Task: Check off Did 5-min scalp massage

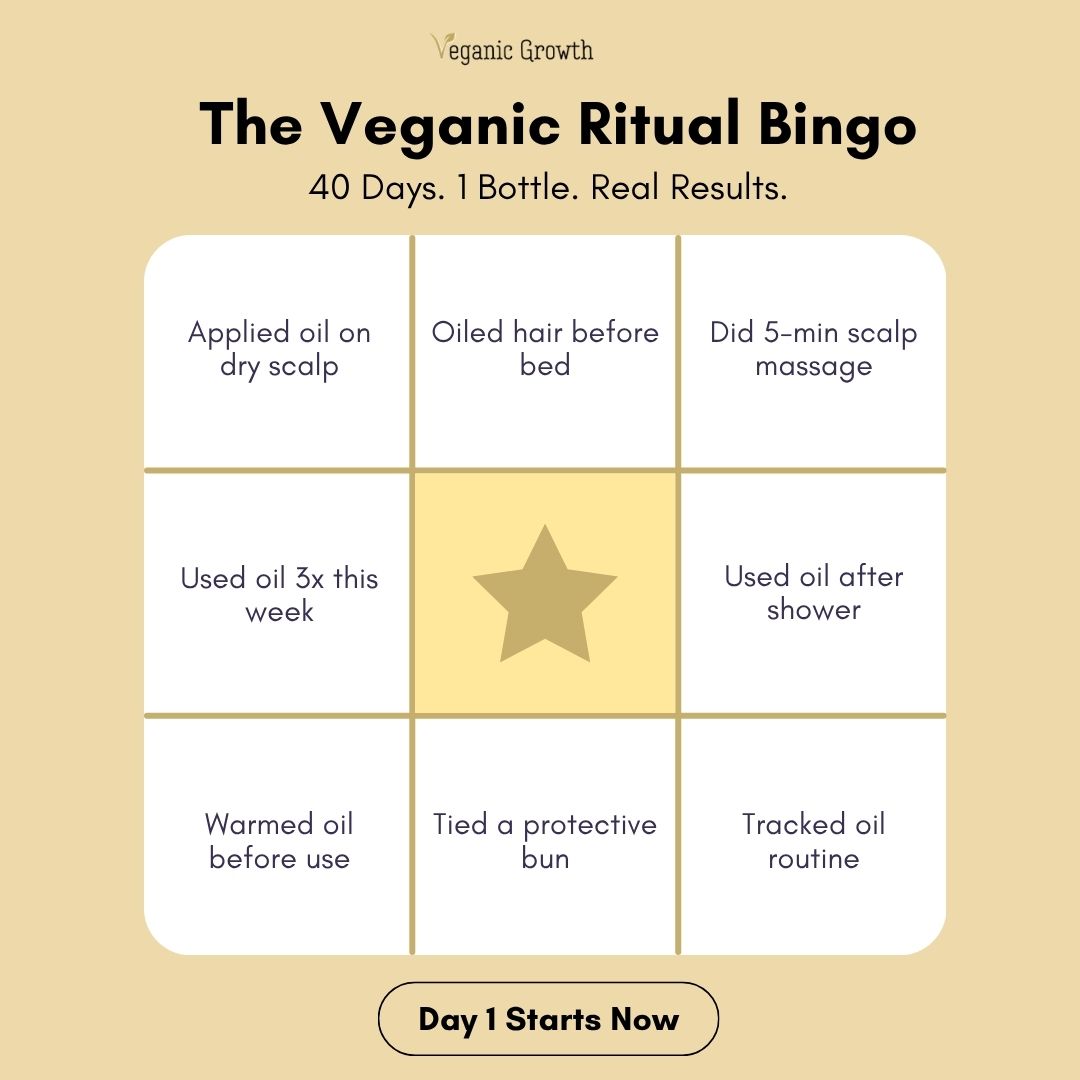Action: point(813,350)
